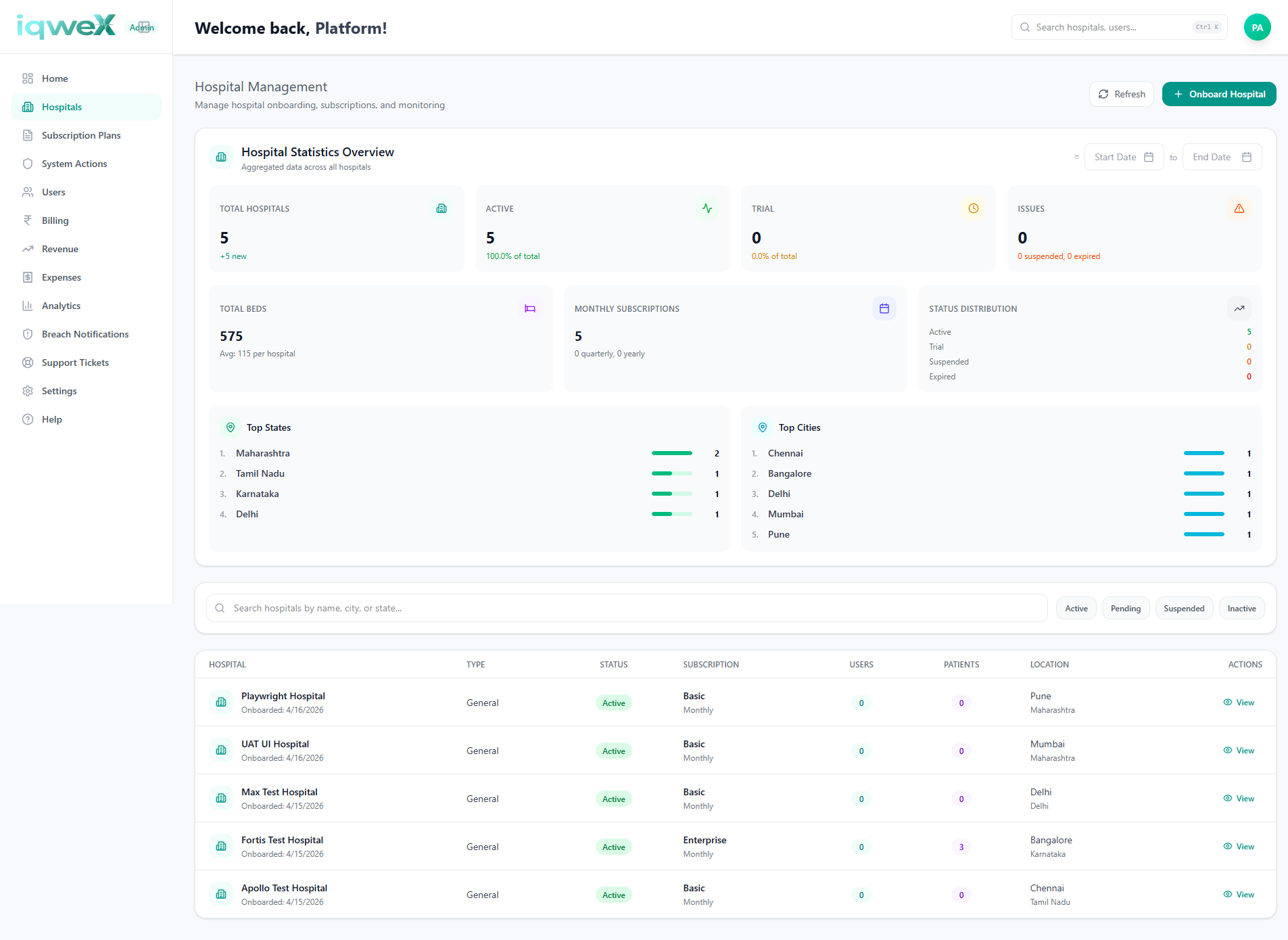The image size is (1288, 940).
Task: Click the Active pulse icon
Action: click(x=707, y=208)
